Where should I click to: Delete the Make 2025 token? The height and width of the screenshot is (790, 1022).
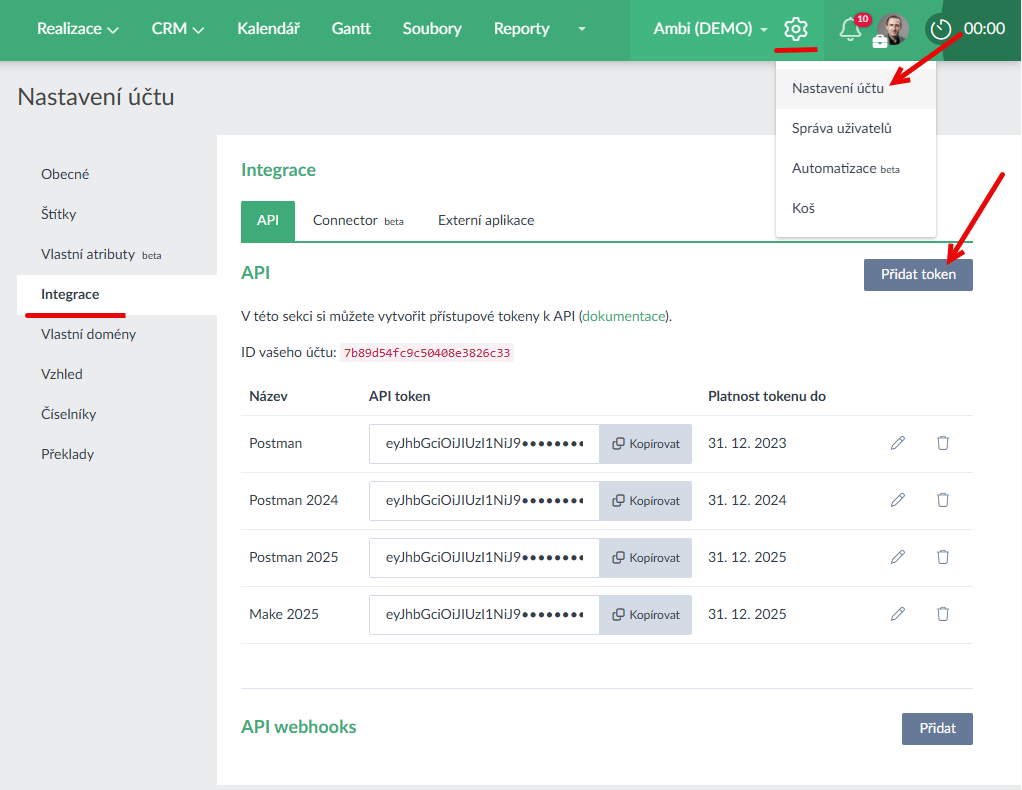[x=942, y=614]
